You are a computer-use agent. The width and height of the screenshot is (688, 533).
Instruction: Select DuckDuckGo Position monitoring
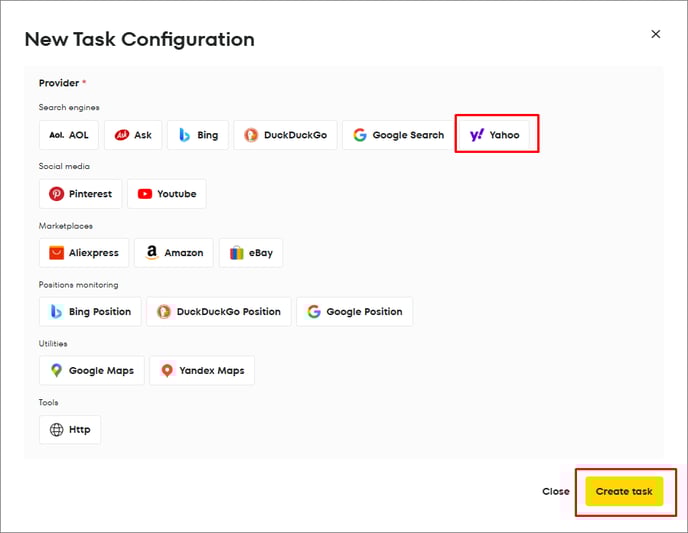[x=219, y=312]
